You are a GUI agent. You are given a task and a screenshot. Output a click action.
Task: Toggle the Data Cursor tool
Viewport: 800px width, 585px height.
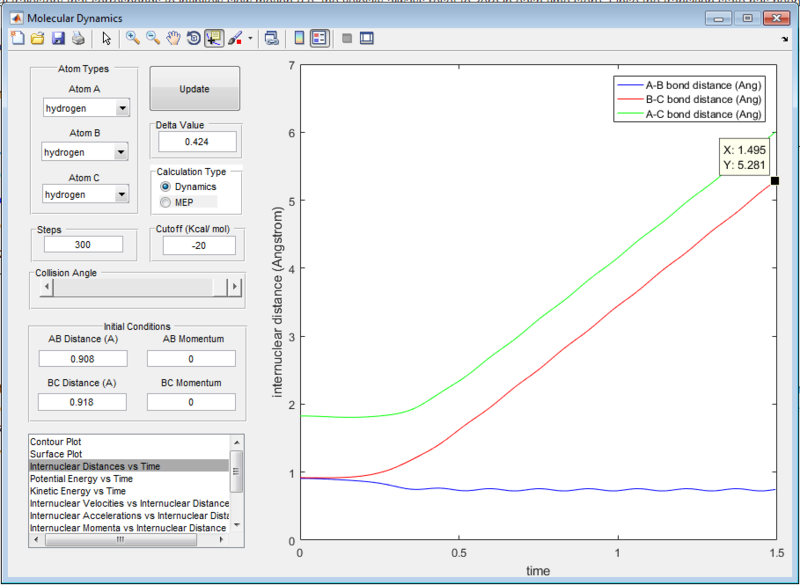(x=214, y=38)
